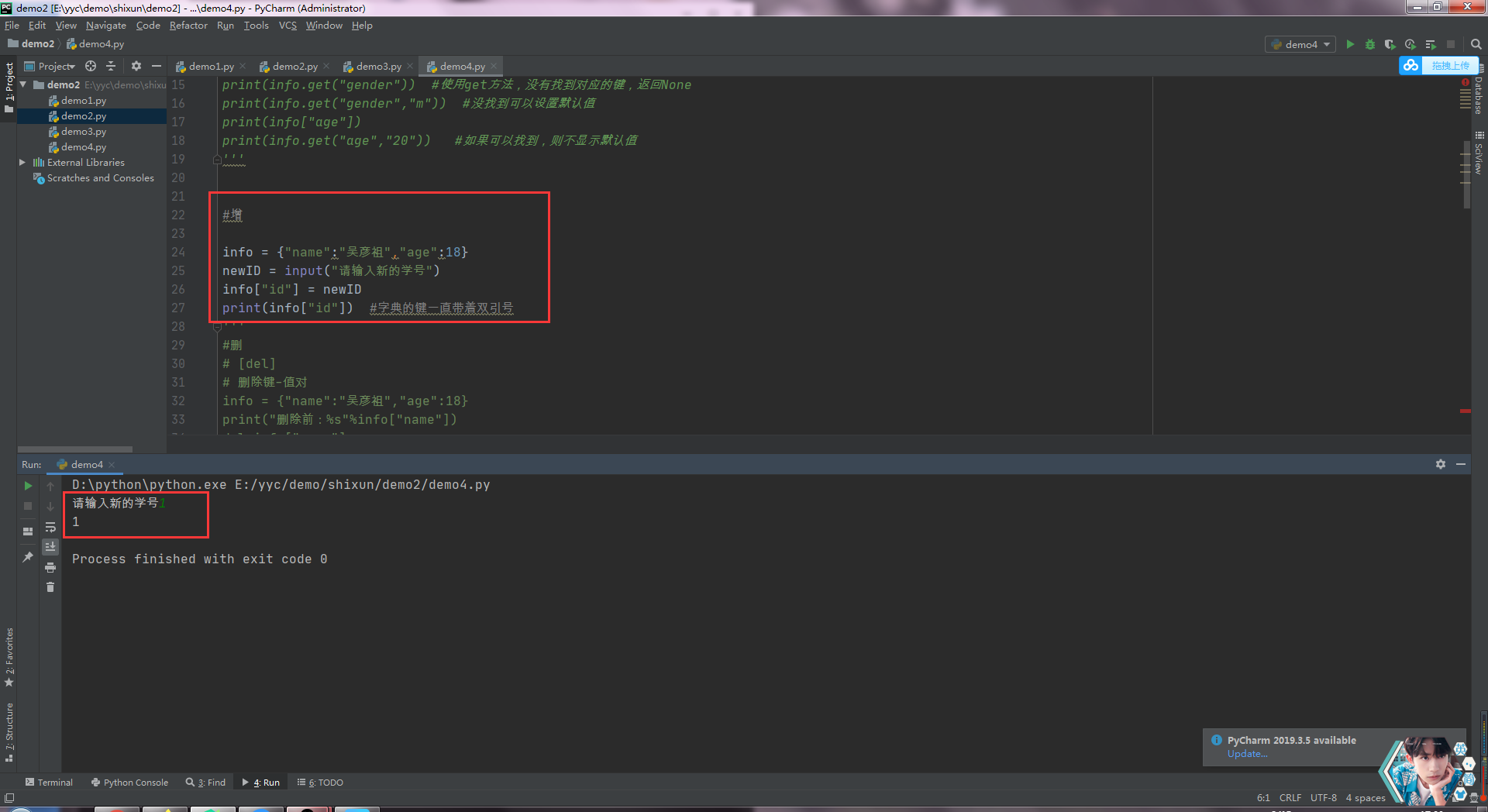Open the demo4 run configuration dropdown
1488x812 pixels.
point(1300,44)
